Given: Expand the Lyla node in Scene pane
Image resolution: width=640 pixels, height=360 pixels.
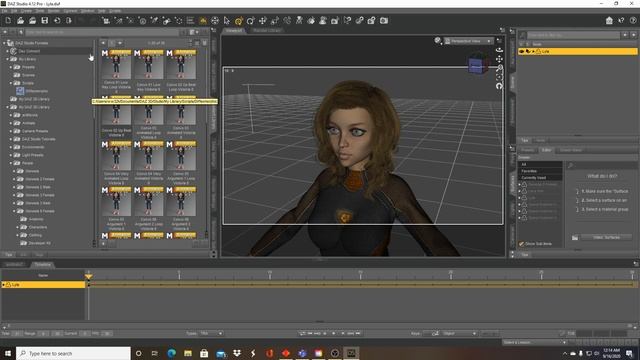Looking at the screenshot, I should pyautogui.click(x=533, y=51).
